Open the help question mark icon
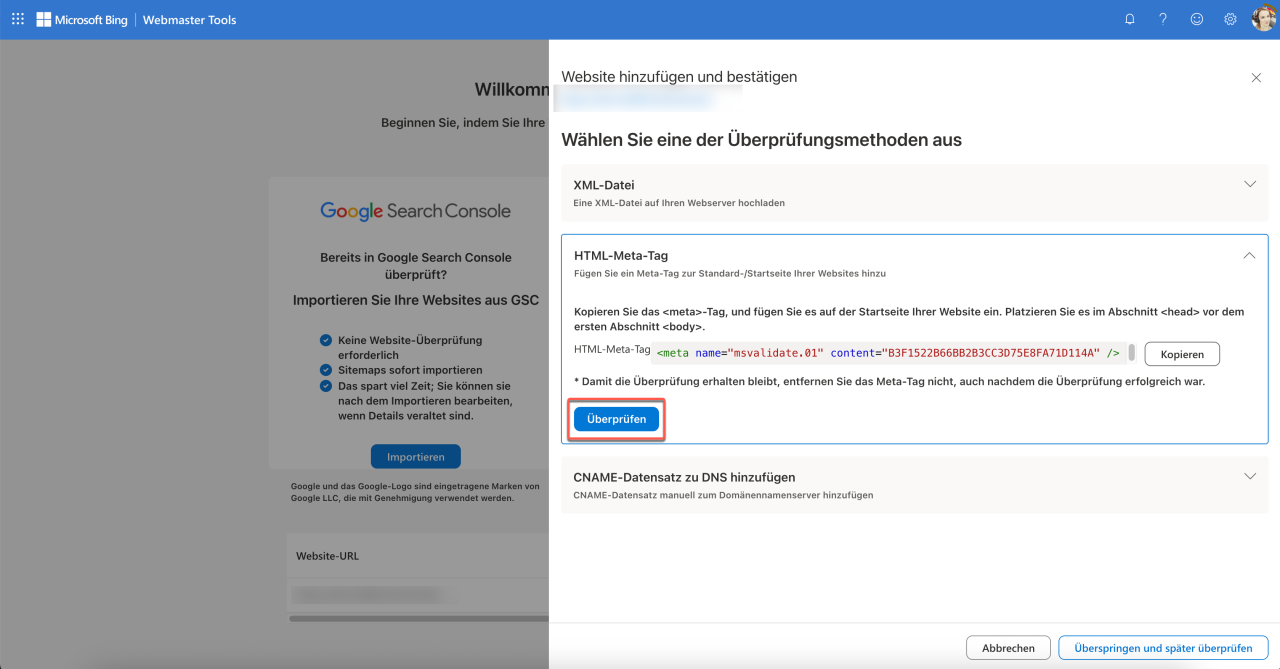Viewport: 1280px width, 669px height. coord(1163,19)
